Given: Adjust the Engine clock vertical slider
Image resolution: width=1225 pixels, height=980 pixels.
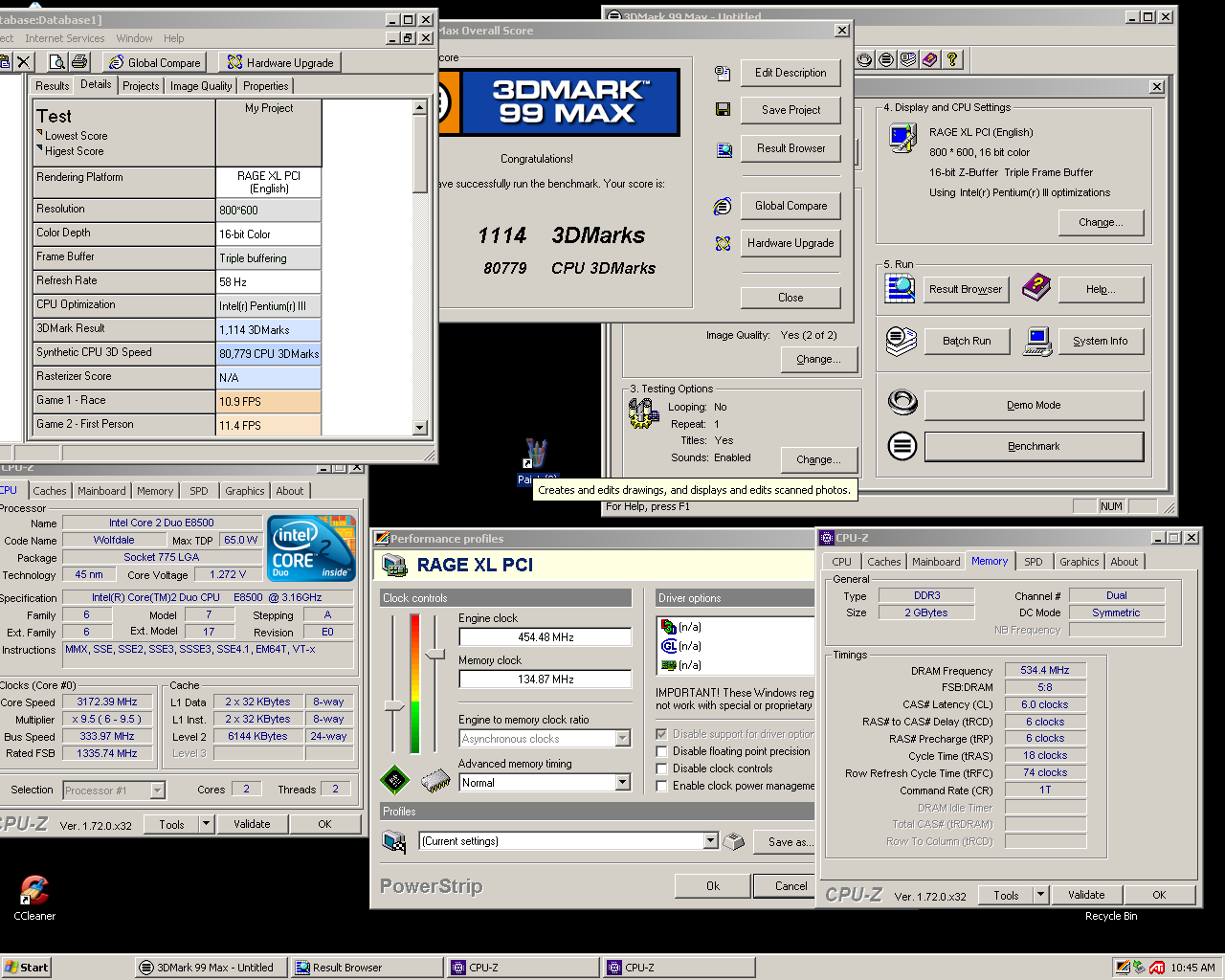Looking at the screenshot, I should pos(394,705).
